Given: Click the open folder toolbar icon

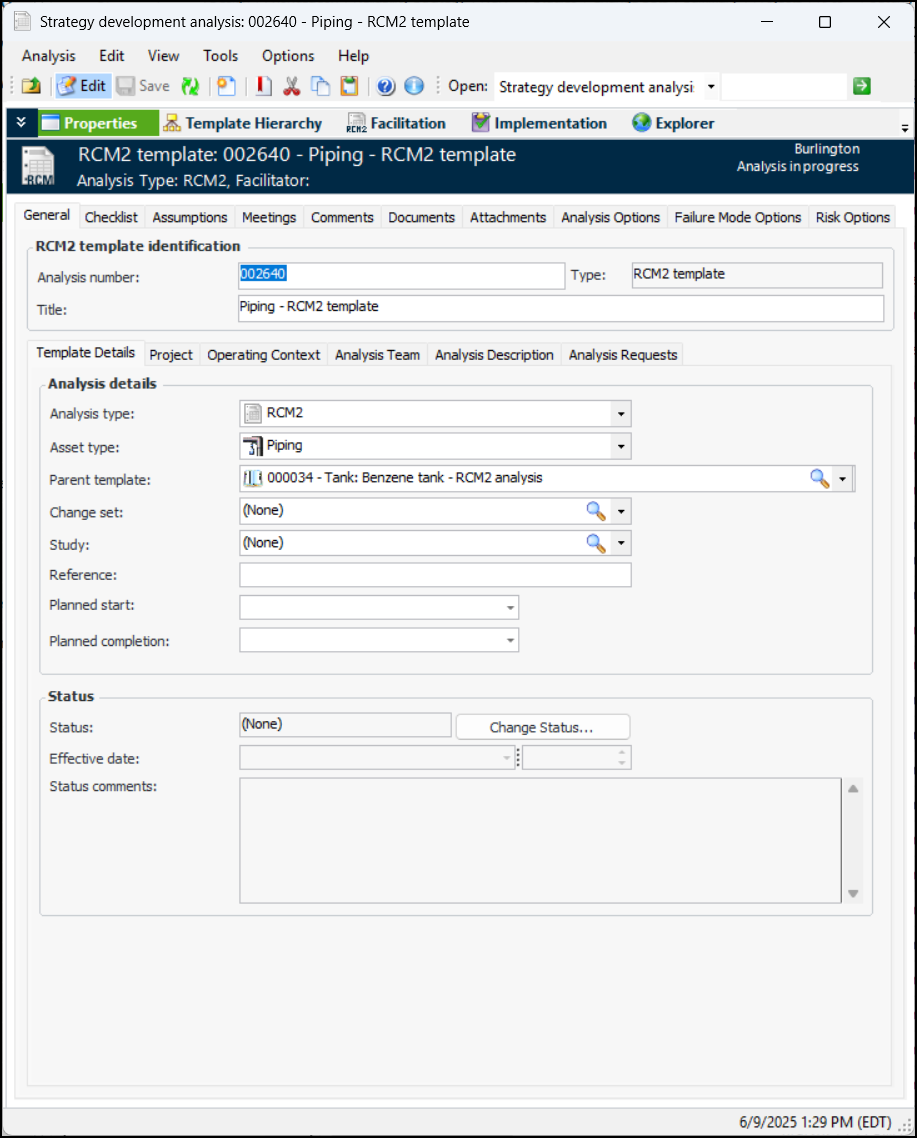Looking at the screenshot, I should pos(31,86).
